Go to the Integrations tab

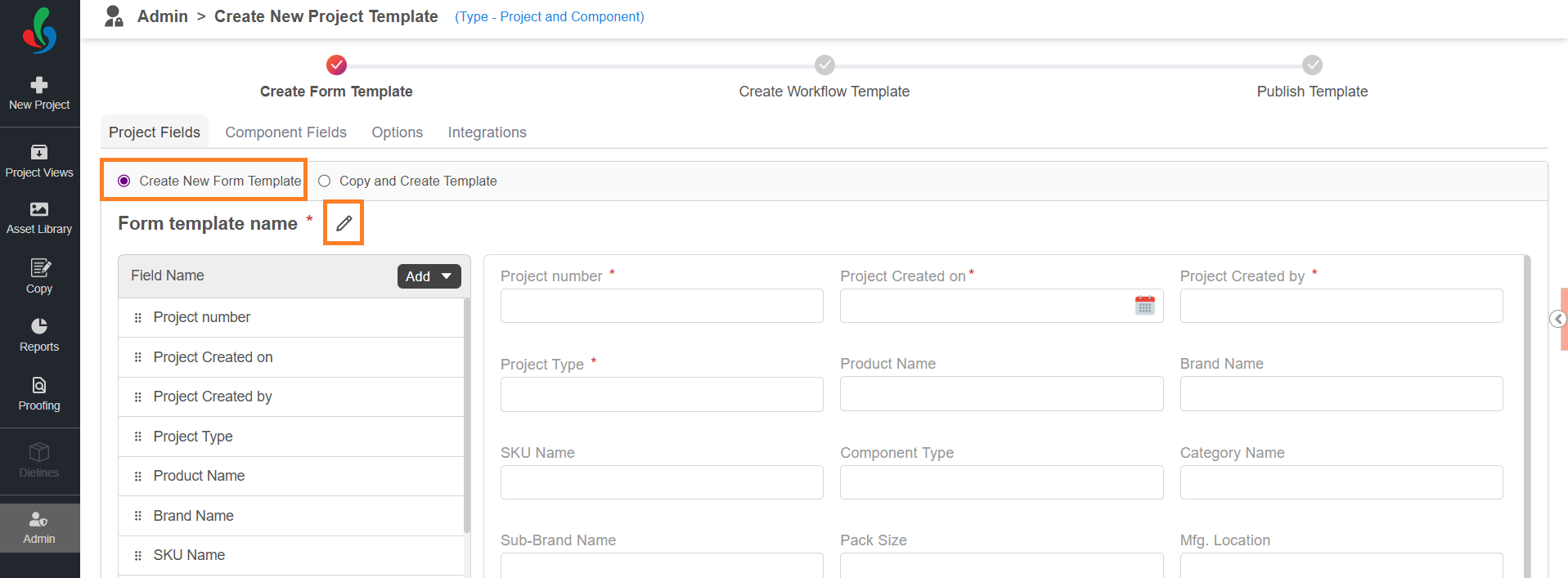(487, 132)
